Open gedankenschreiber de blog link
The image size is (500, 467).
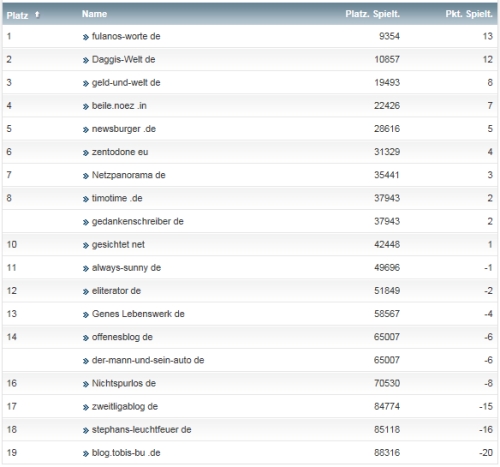(x=137, y=221)
